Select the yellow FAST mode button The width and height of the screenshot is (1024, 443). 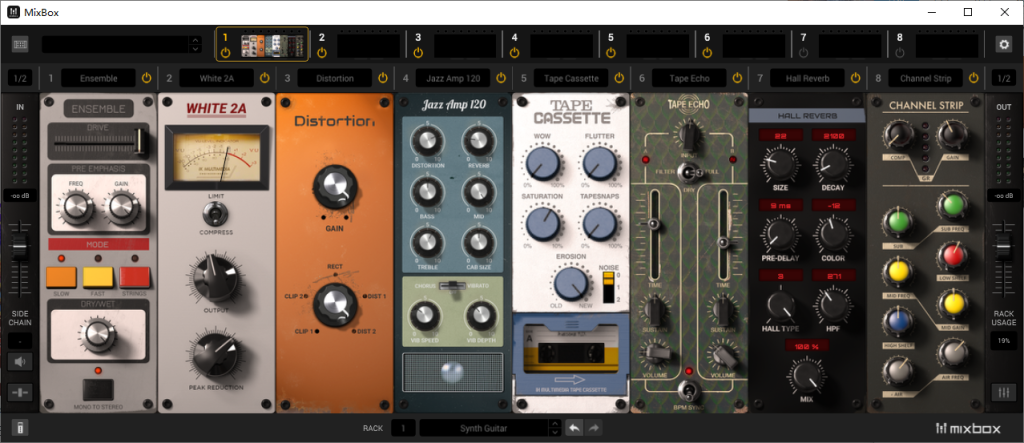coord(98,278)
